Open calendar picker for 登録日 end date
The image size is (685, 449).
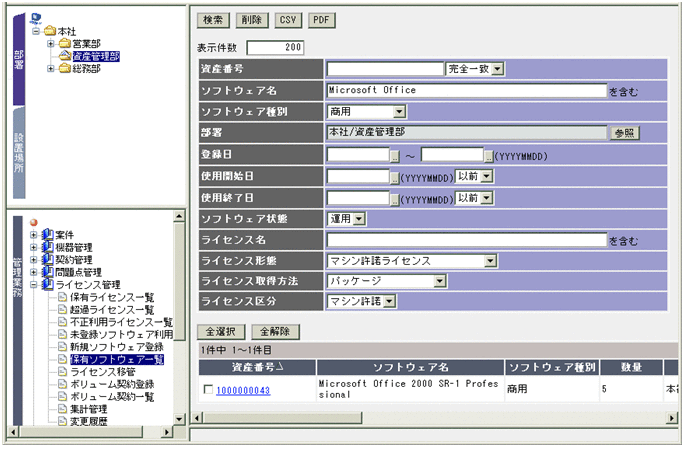489,156
